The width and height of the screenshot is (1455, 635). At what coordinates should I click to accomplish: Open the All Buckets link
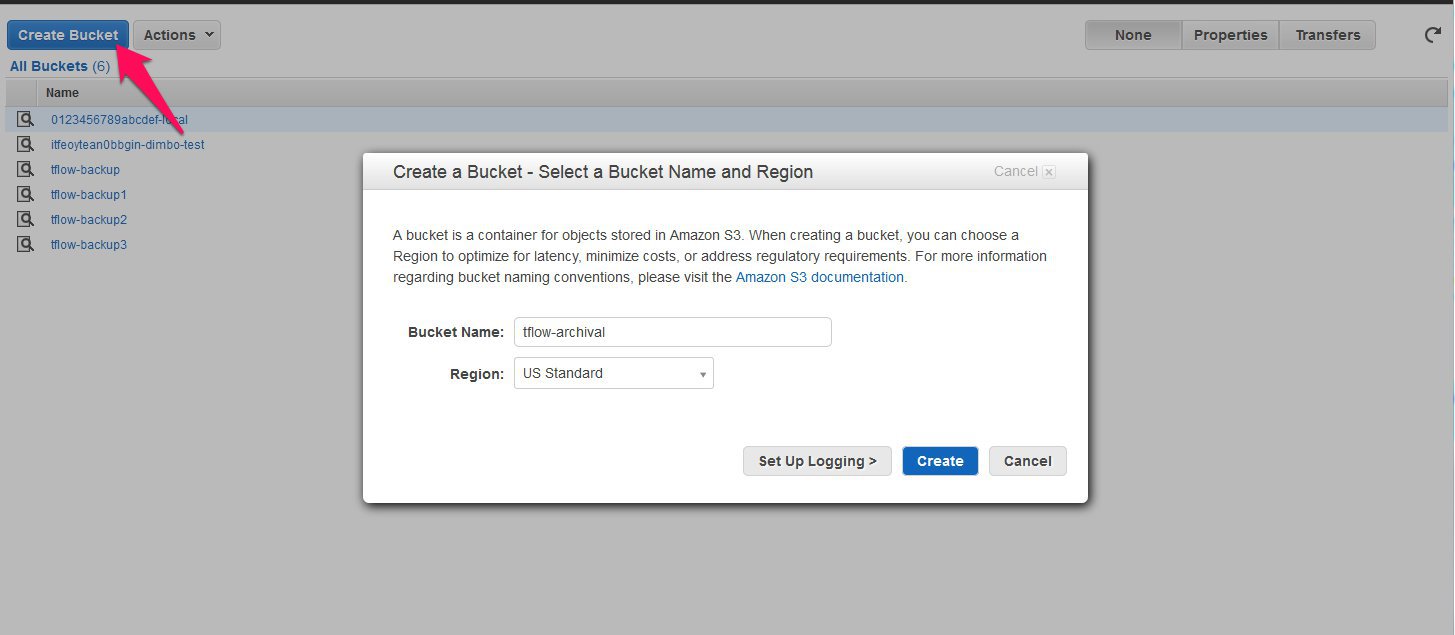click(49, 67)
